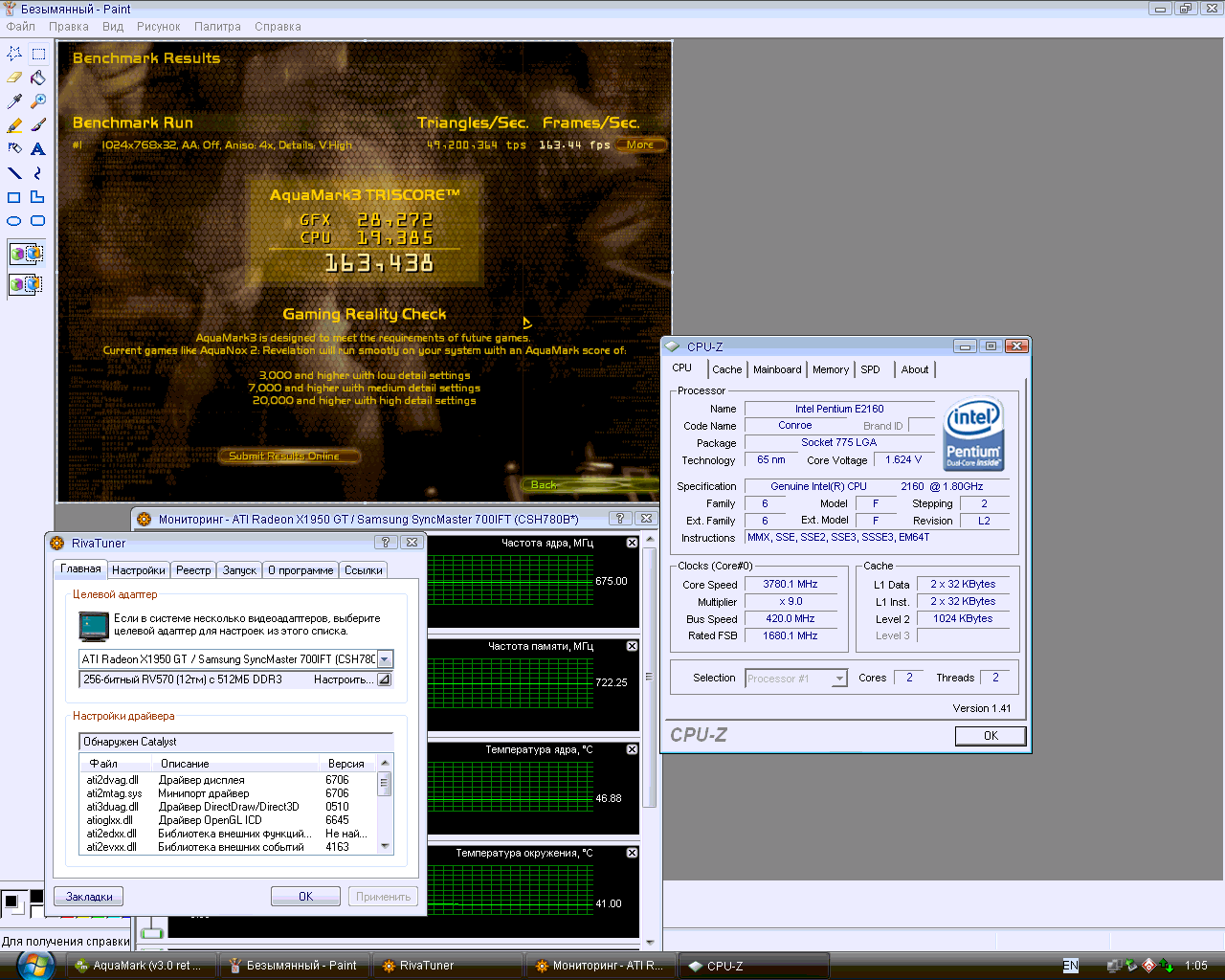Select the Ellipse shape tool
1225x980 pixels.
14,221
